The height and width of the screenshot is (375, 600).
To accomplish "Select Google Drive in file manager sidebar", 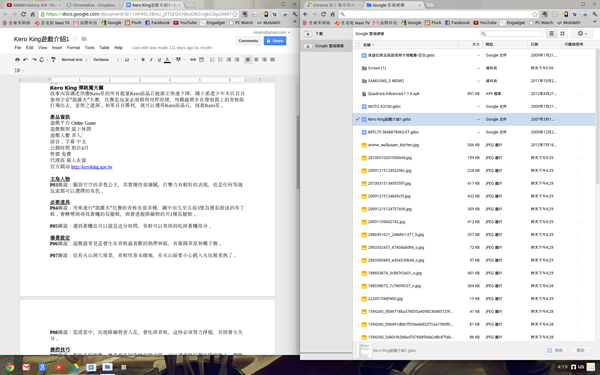I will 326,46.
